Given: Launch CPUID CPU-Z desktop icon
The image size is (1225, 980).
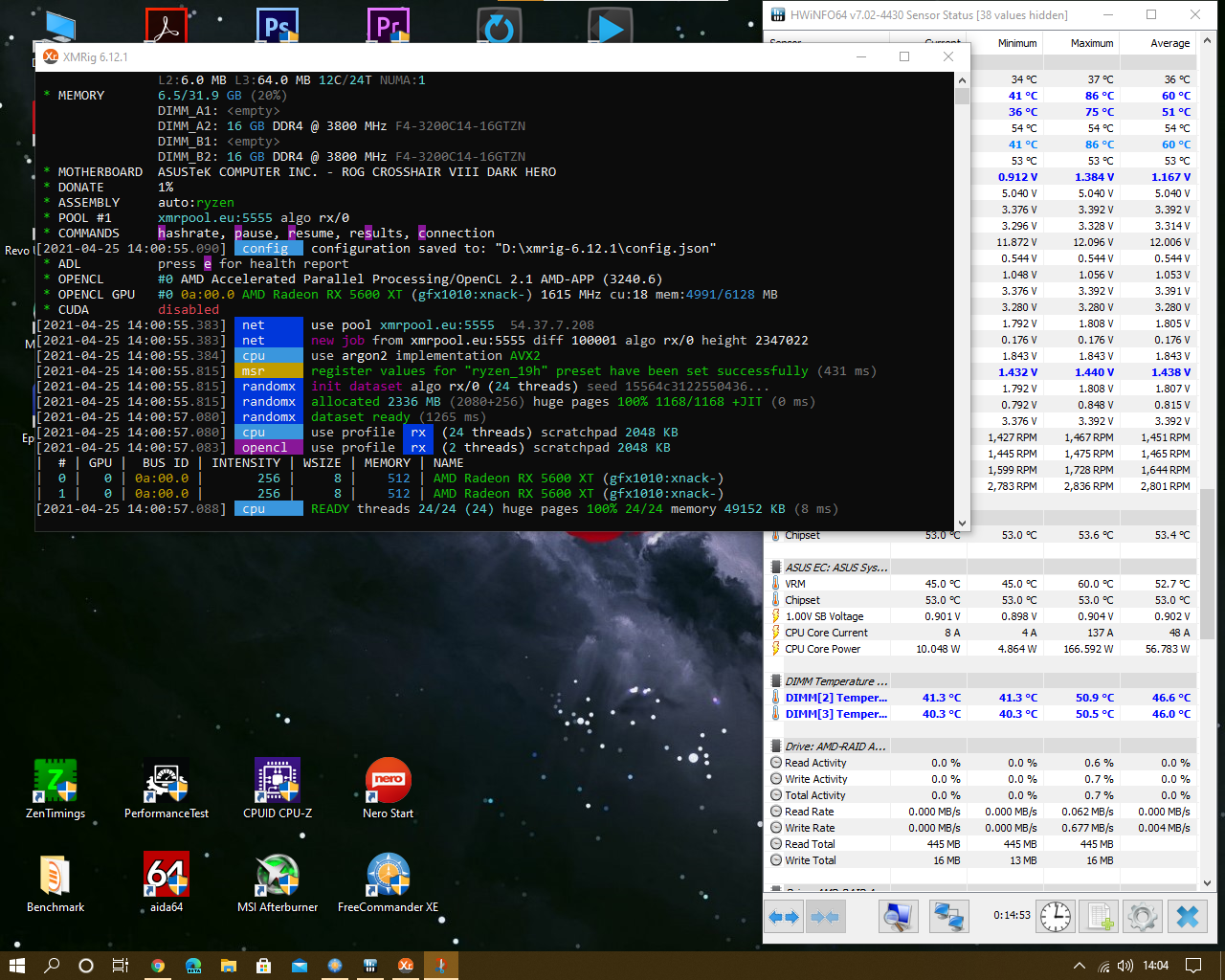Looking at the screenshot, I should click(278, 790).
